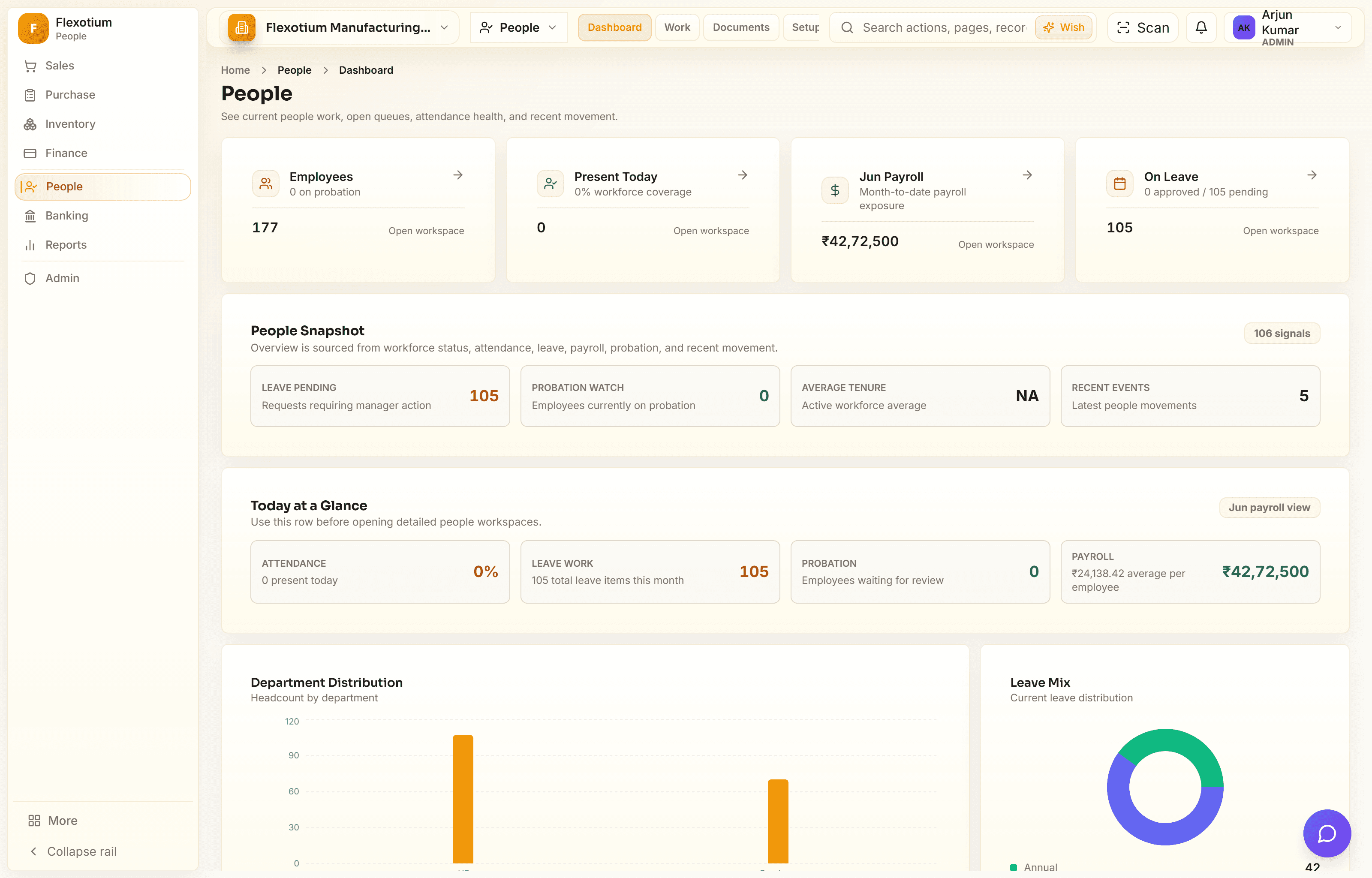Click the Payroll ₹42,72,500 glance tile
1372x878 pixels.
1190,572
